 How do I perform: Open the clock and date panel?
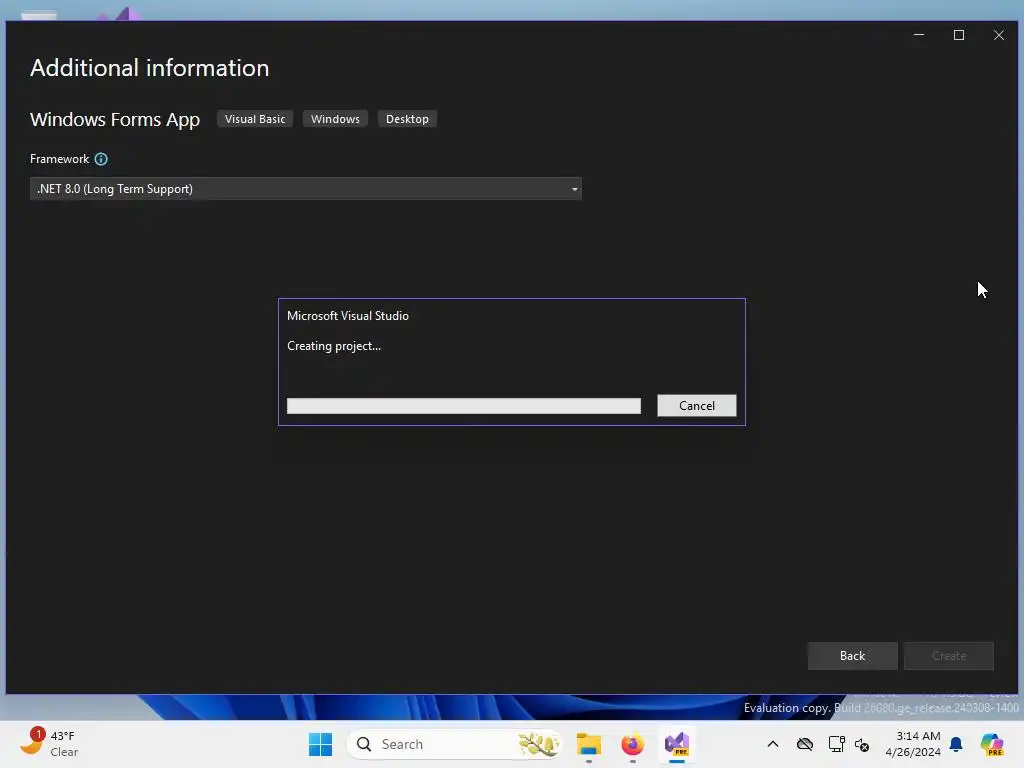pos(912,744)
